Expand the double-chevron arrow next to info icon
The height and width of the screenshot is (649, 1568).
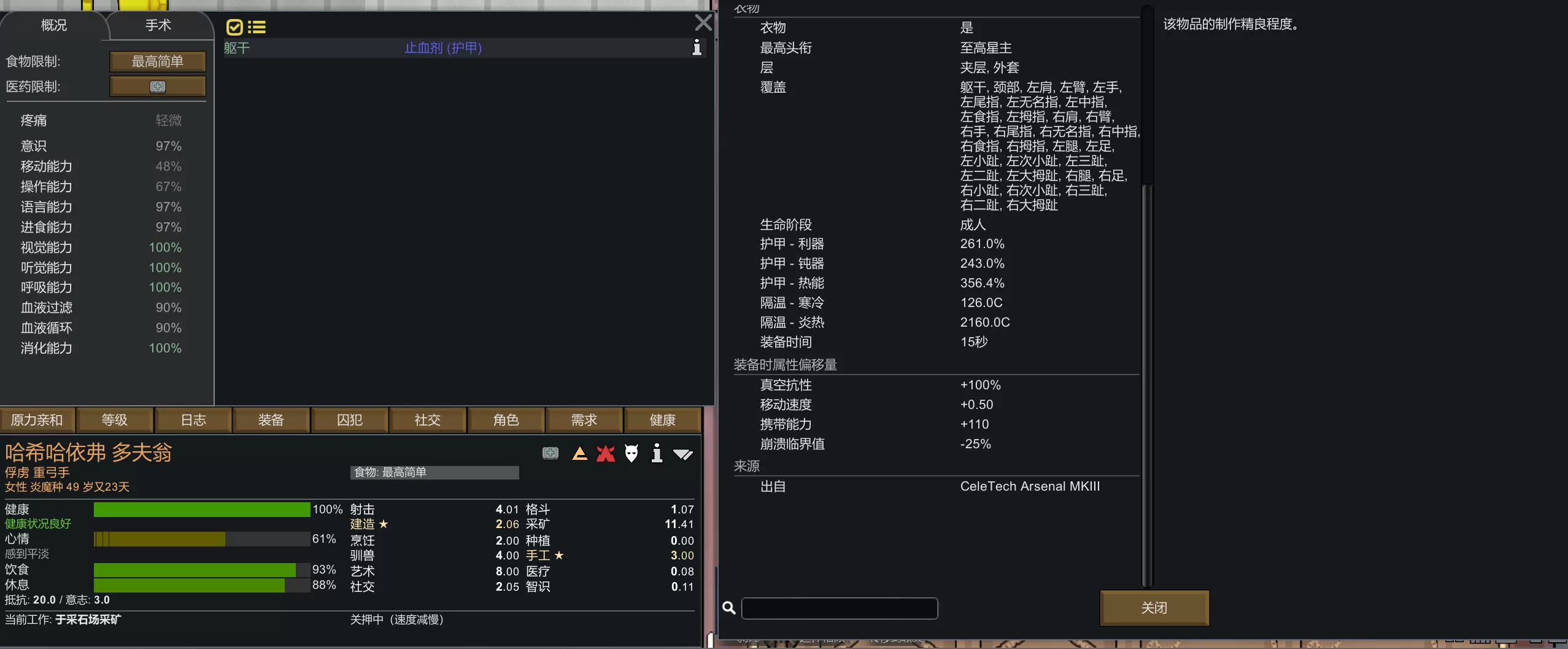(x=682, y=454)
